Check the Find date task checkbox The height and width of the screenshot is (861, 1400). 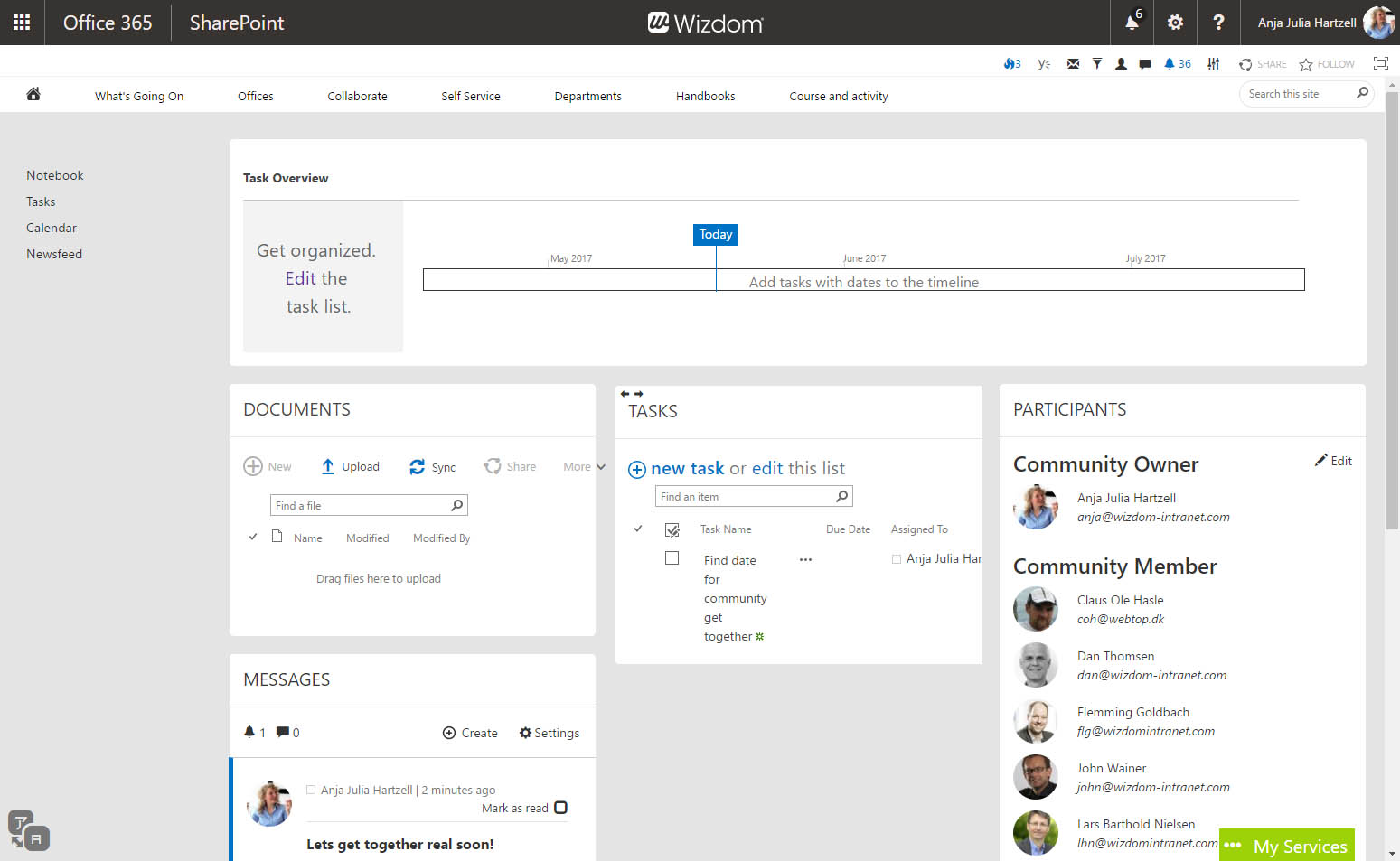tap(672, 558)
